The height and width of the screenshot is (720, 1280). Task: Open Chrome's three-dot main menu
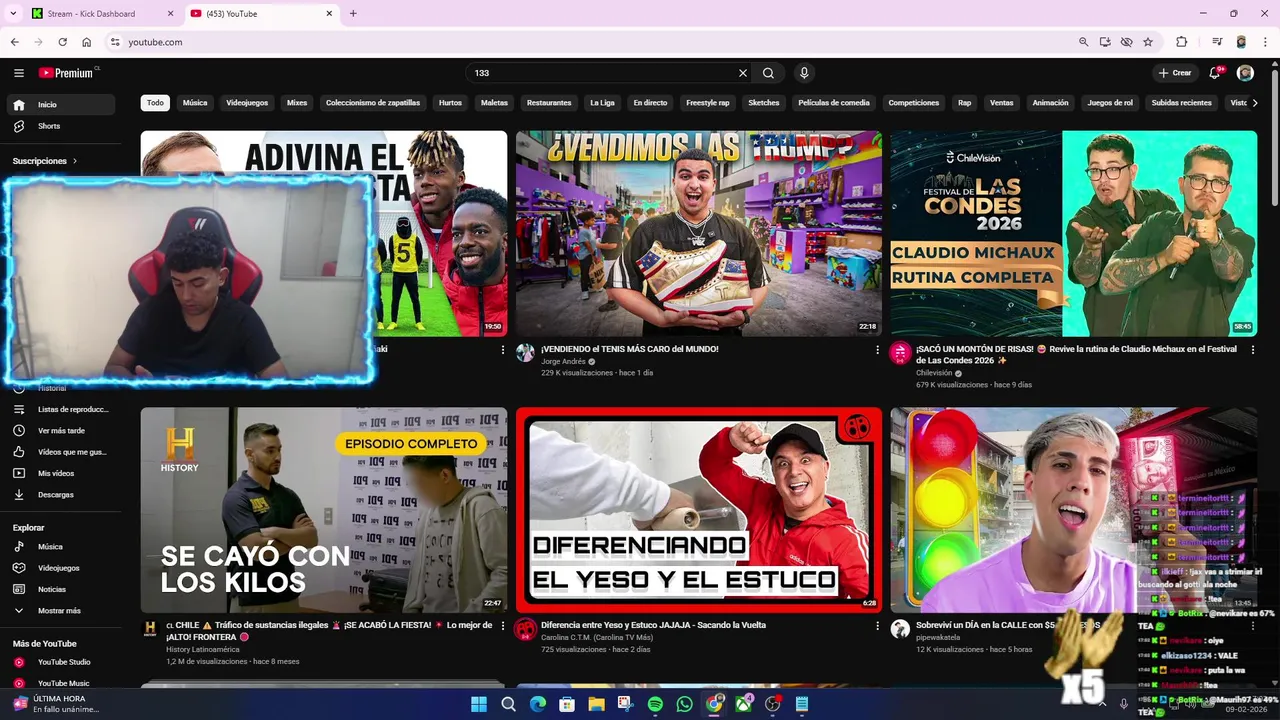(x=1265, y=42)
